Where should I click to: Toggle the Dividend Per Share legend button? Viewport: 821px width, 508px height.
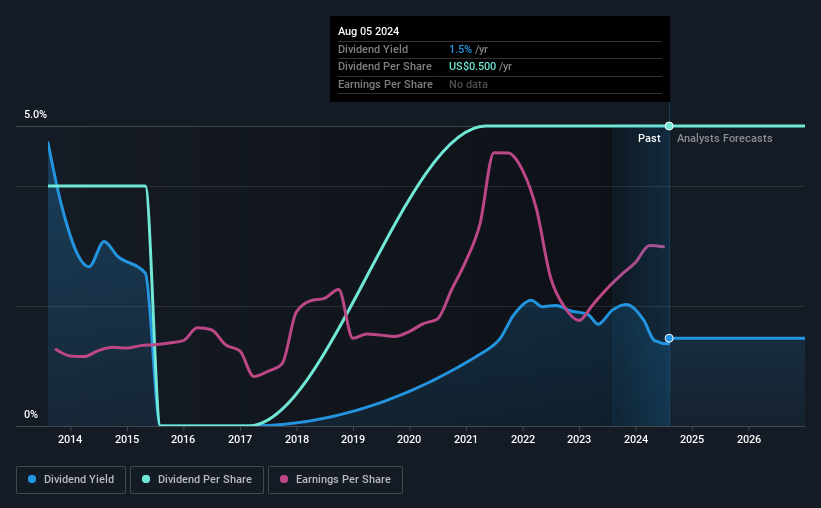pos(197,480)
